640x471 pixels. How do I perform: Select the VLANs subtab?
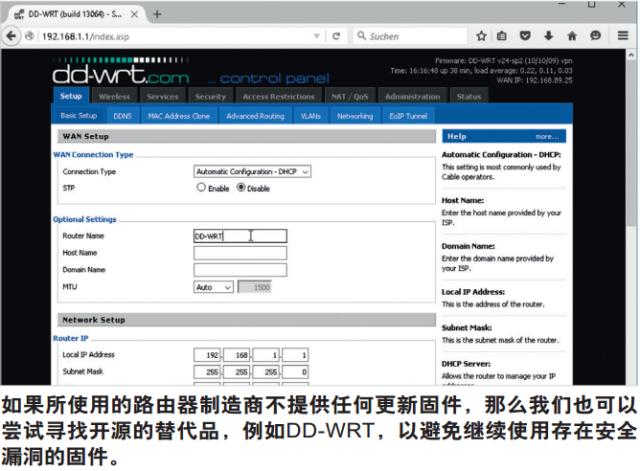coord(310,116)
